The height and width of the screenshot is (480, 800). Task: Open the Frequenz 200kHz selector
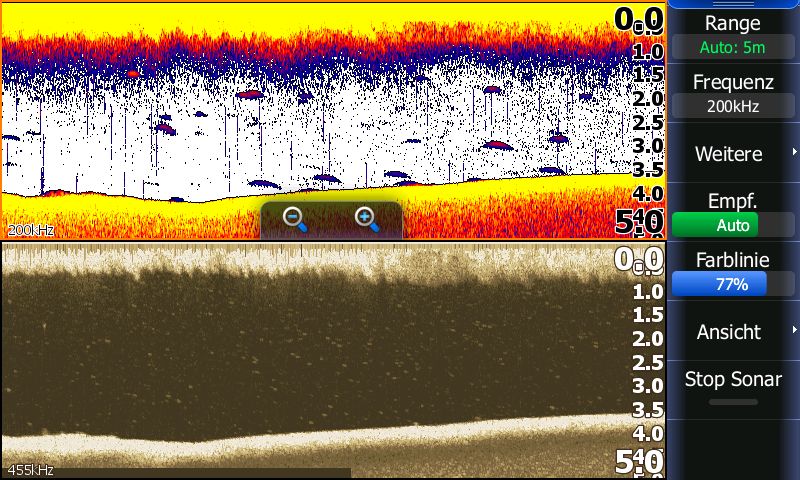pyautogui.click(x=732, y=105)
